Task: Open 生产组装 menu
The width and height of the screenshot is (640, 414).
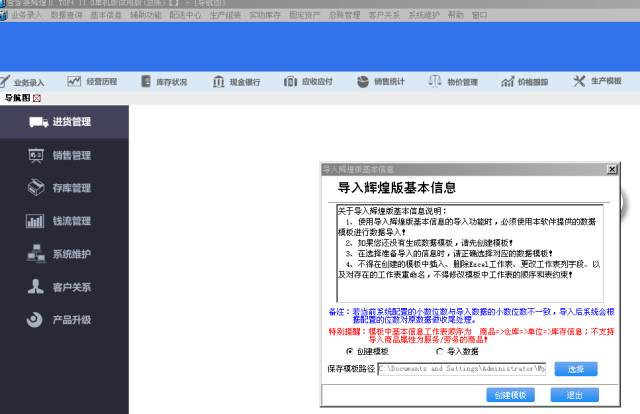Action: tap(225, 15)
